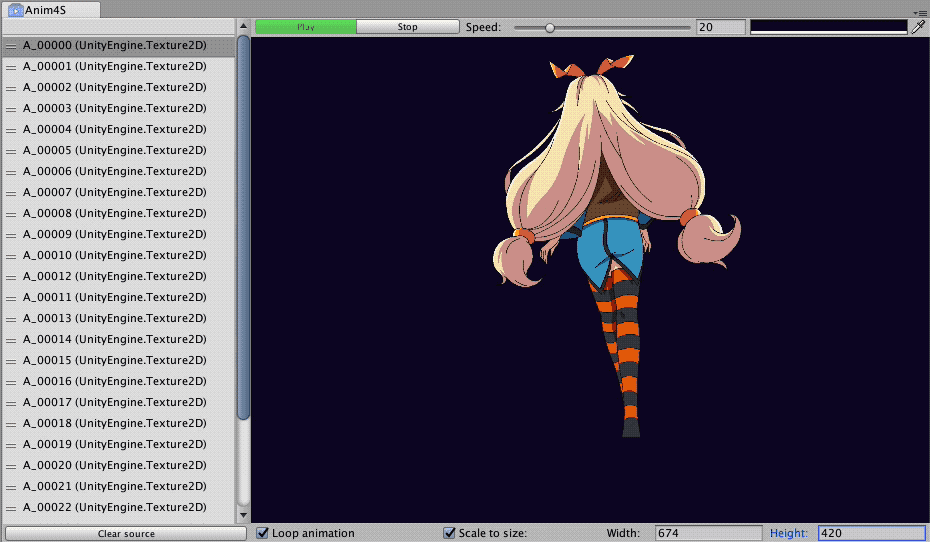Click the Speed value field showing 20

pyautogui.click(x=721, y=27)
